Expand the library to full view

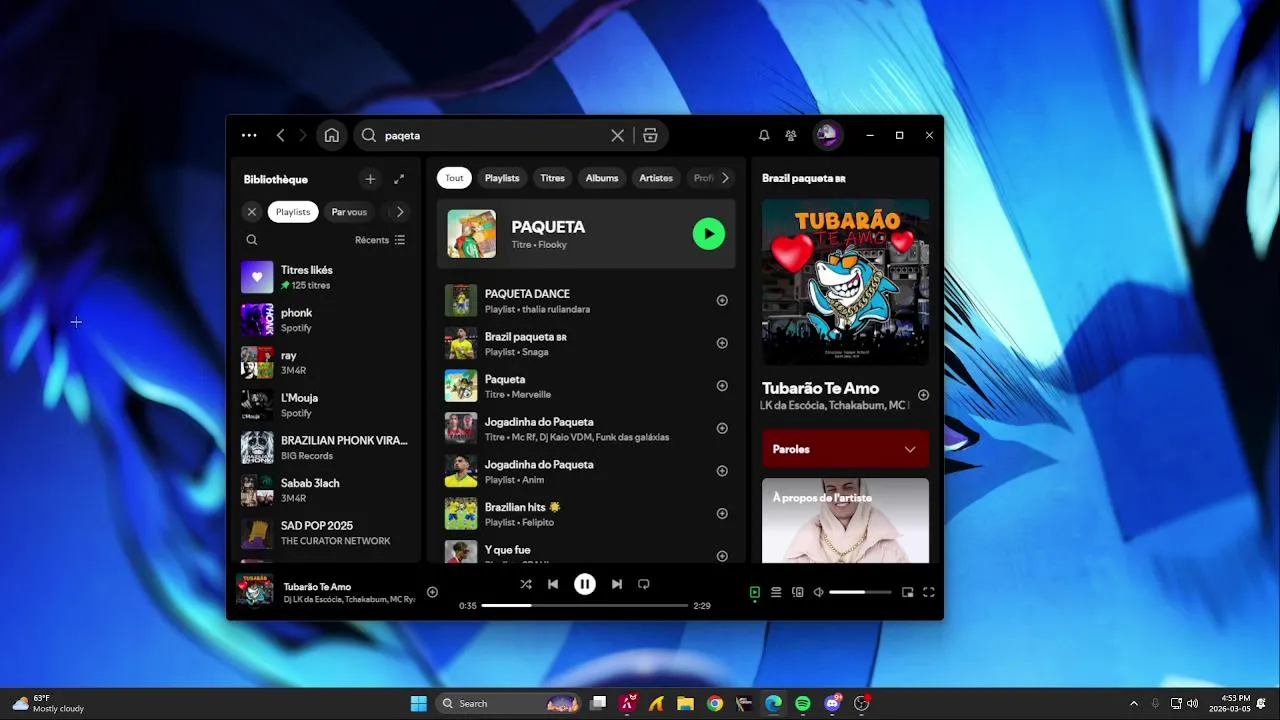pyautogui.click(x=399, y=179)
